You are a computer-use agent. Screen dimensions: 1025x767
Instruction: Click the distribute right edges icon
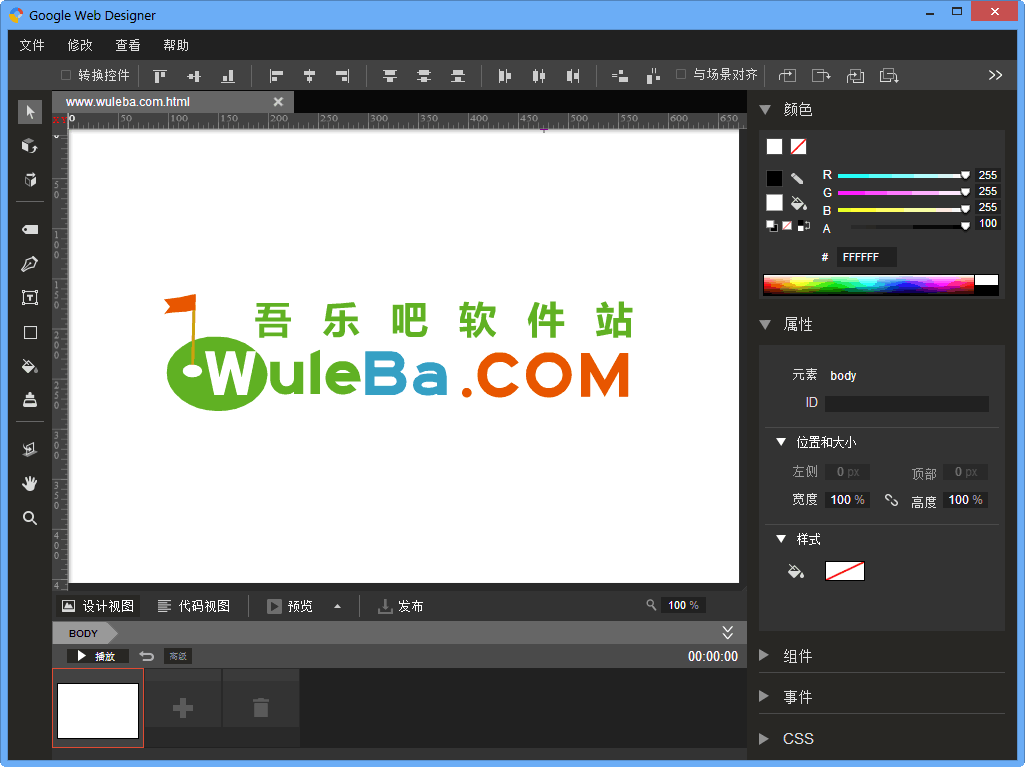pos(573,76)
